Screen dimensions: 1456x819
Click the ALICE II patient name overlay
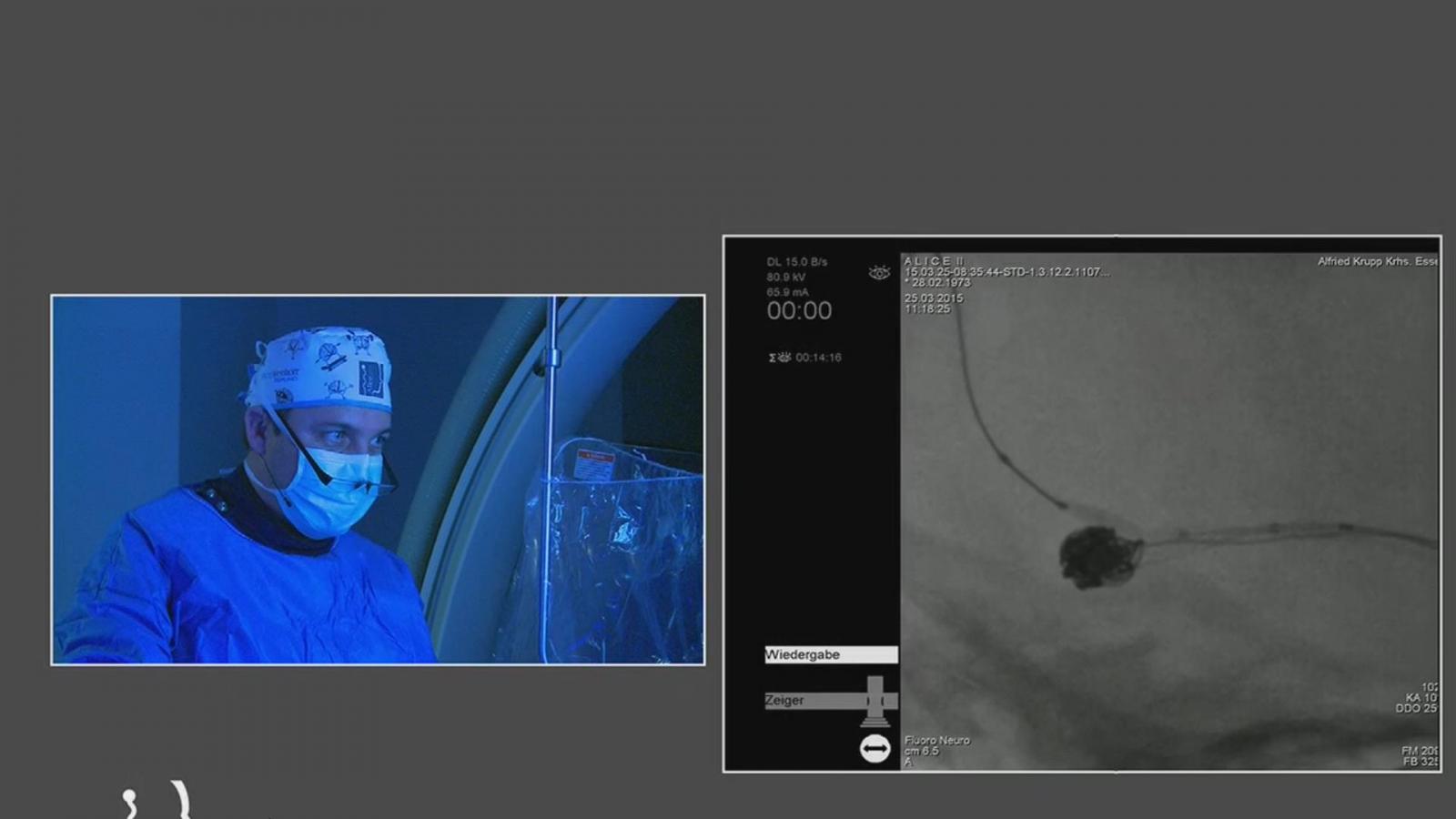pos(934,261)
